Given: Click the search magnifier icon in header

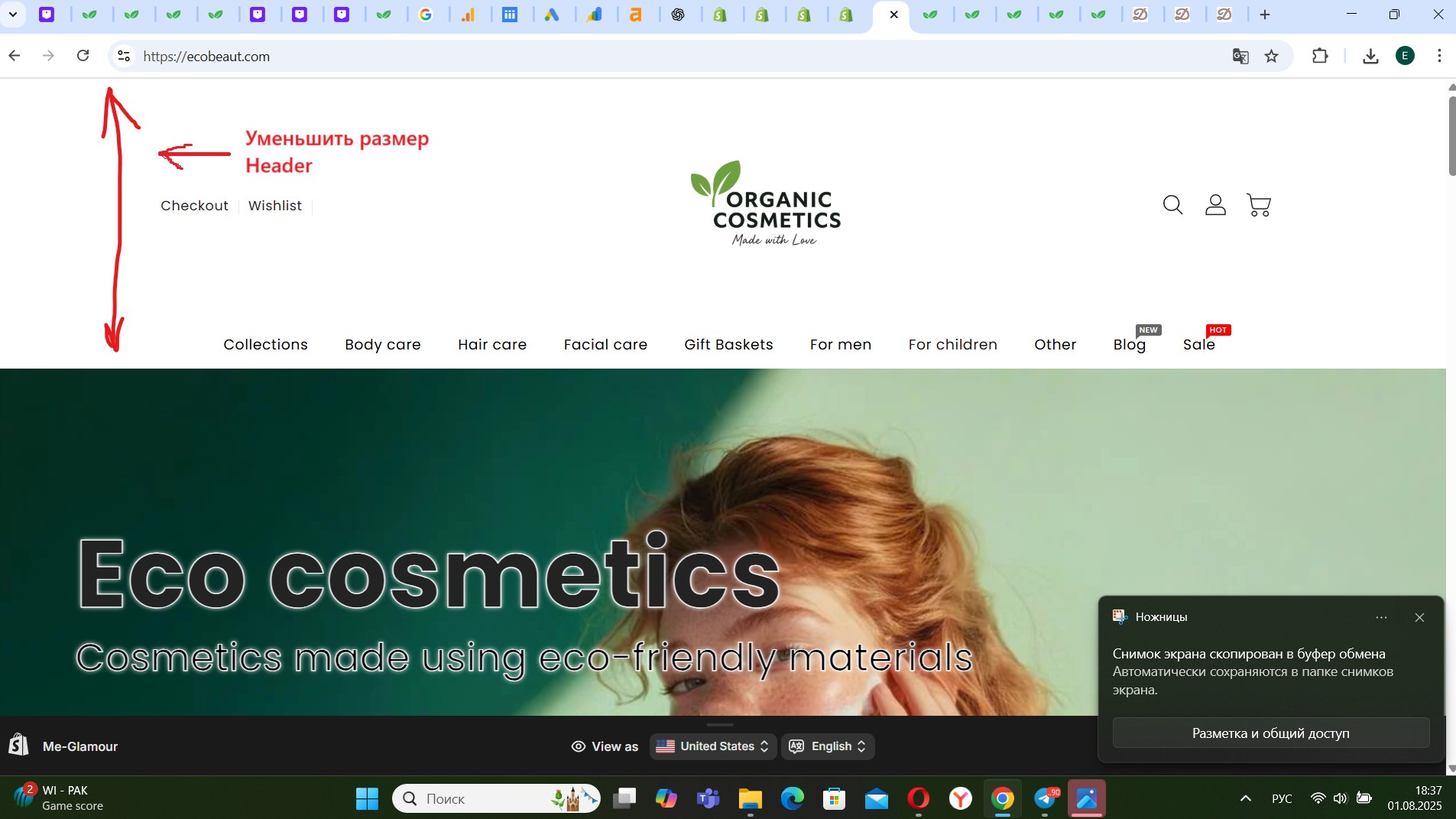Looking at the screenshot, I should coord(1172,205).
